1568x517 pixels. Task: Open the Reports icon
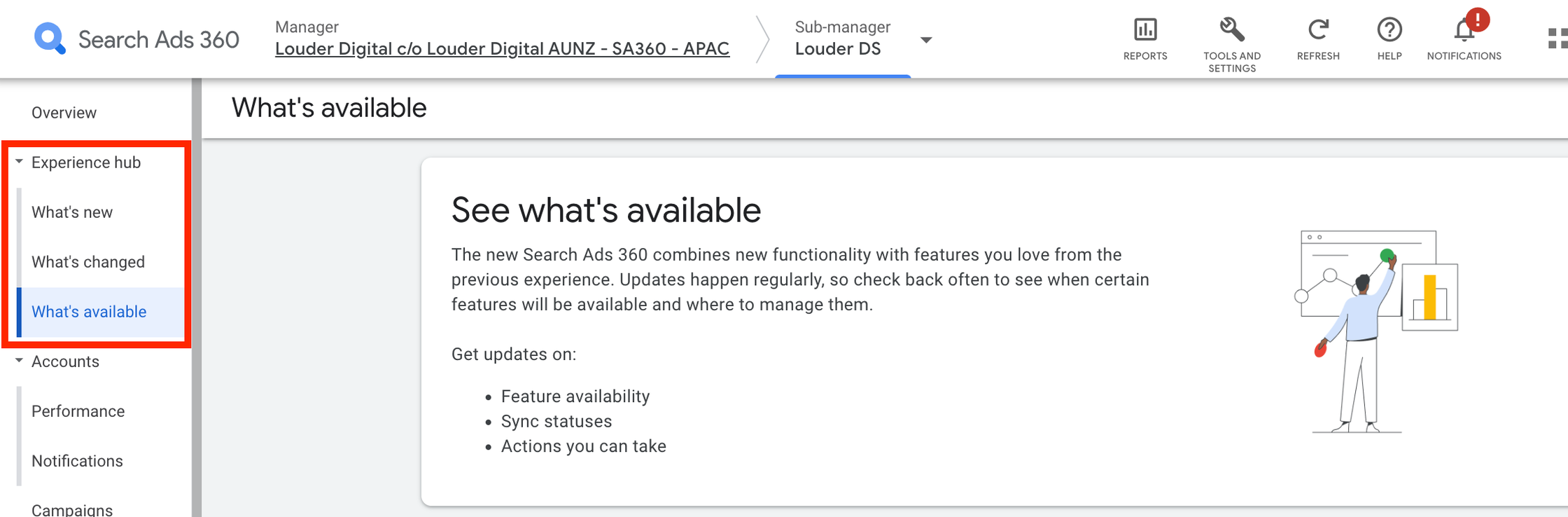point(1145,30)
